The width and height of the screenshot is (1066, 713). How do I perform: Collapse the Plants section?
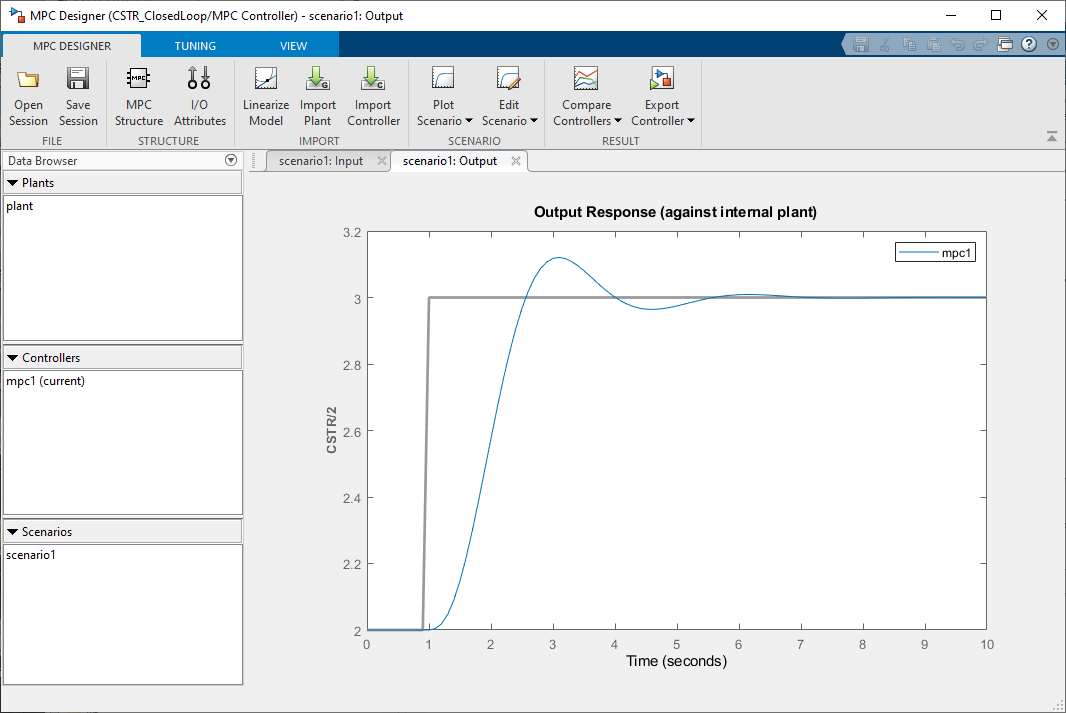pos(12,183)
